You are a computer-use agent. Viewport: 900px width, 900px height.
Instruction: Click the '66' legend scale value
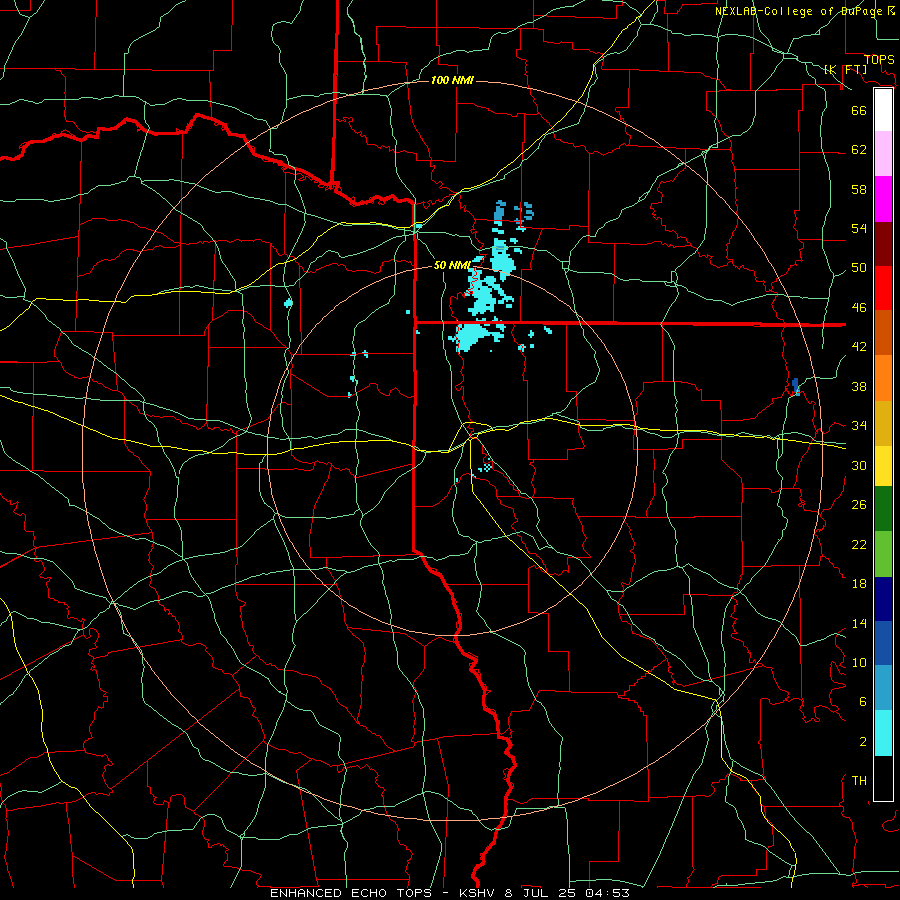[x=859, y=111]
